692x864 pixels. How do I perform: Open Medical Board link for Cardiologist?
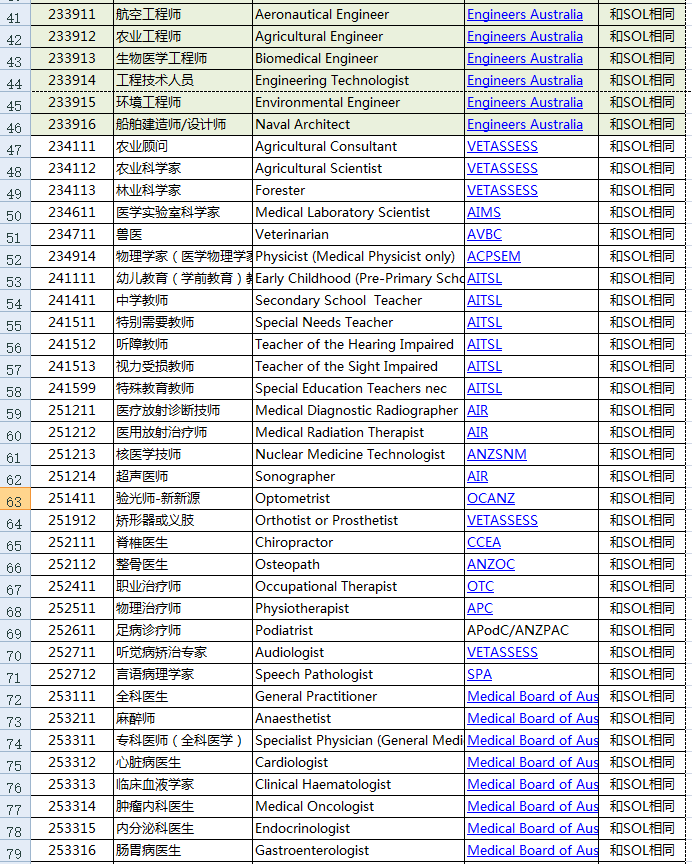coord(532,763)
